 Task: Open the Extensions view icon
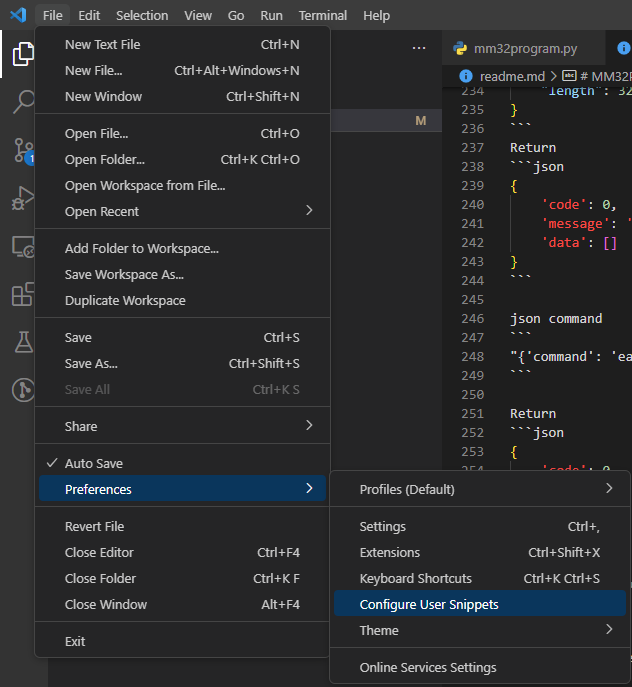coord(23,294)
